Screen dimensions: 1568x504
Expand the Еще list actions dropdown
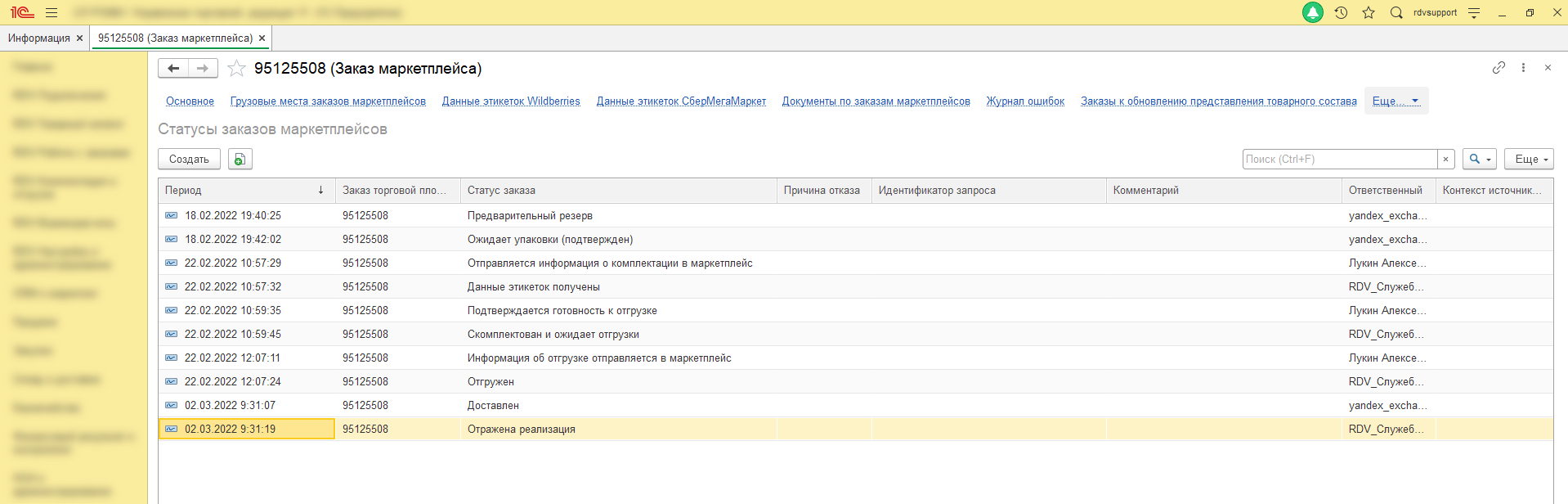point(1528,160)
